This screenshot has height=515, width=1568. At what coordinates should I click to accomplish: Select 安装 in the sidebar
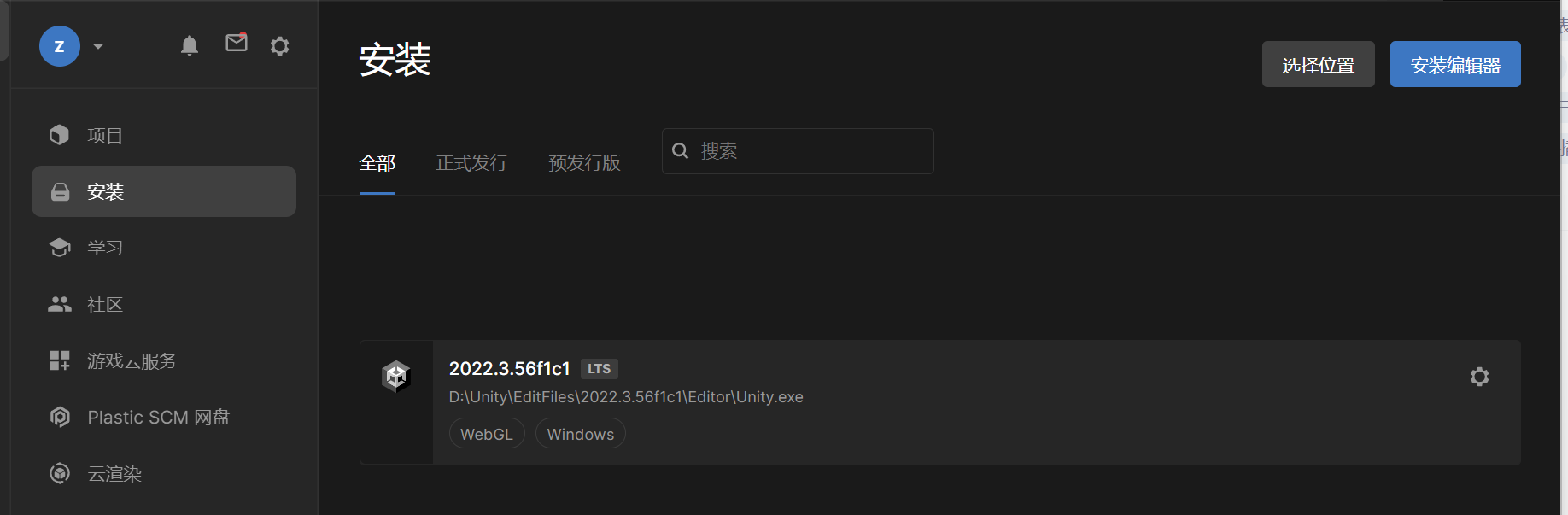click(x=164, y=191)
